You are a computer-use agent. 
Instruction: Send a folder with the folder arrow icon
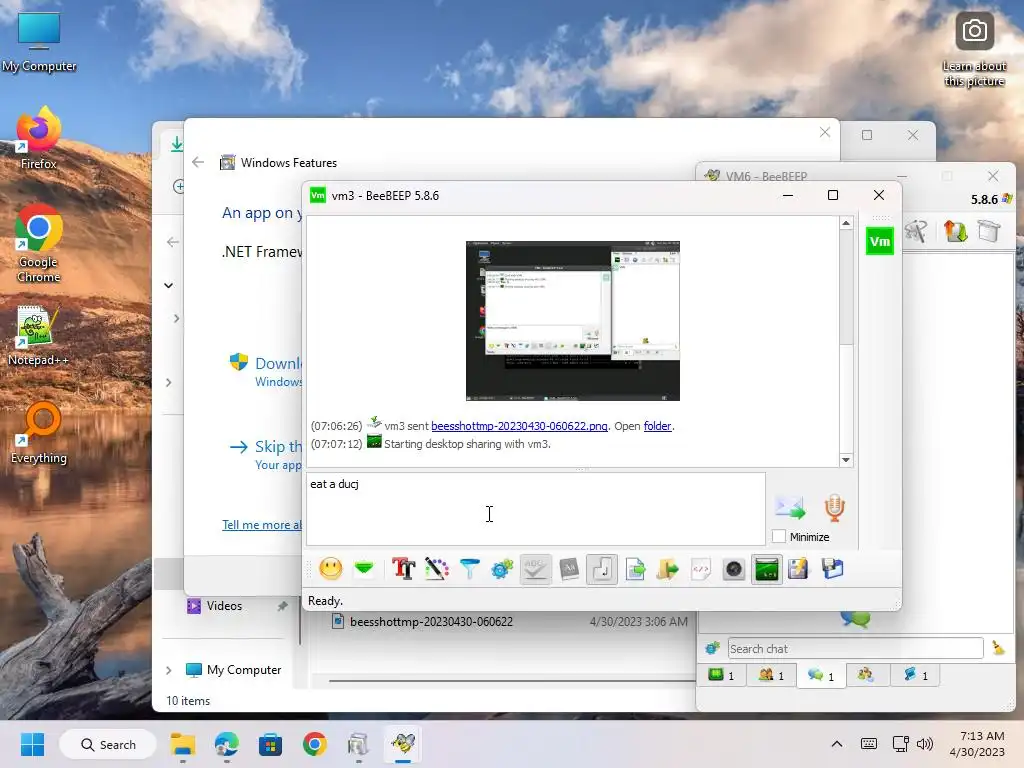(x=668, y=569)
